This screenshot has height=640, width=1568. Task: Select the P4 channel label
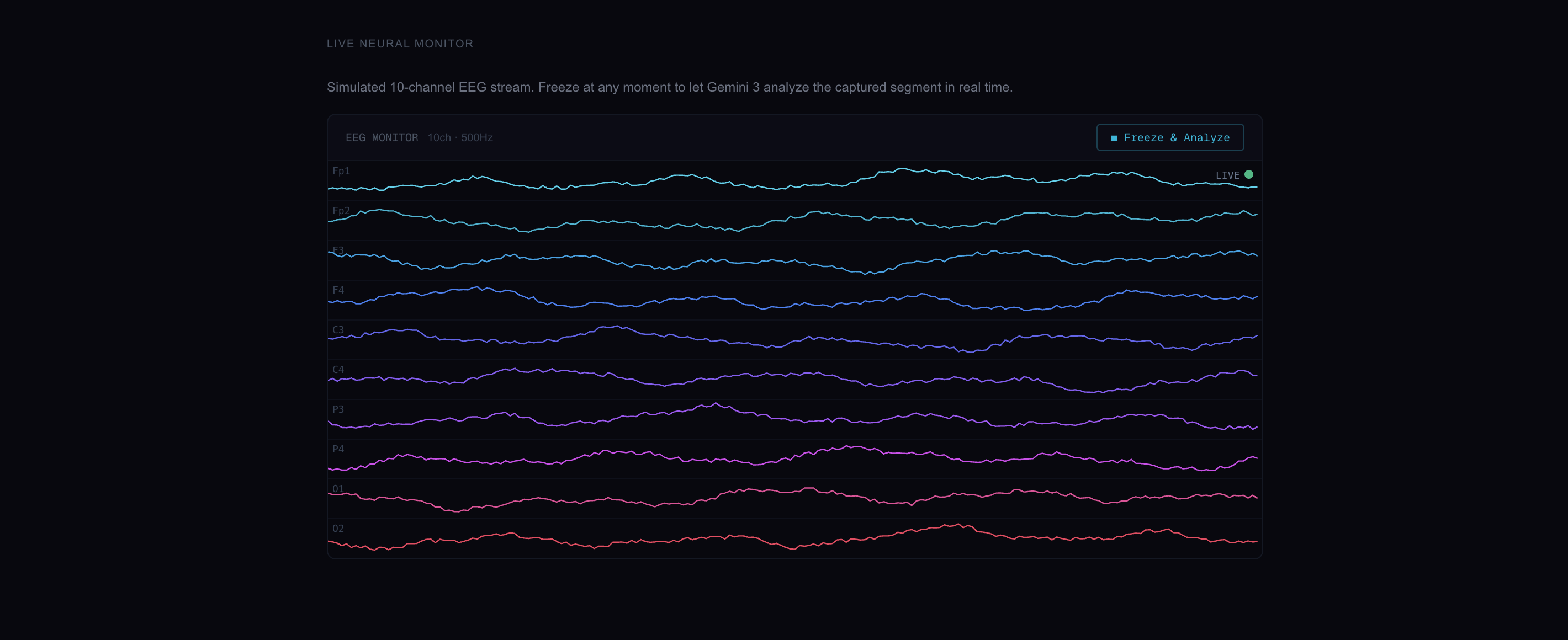point(338,449)
